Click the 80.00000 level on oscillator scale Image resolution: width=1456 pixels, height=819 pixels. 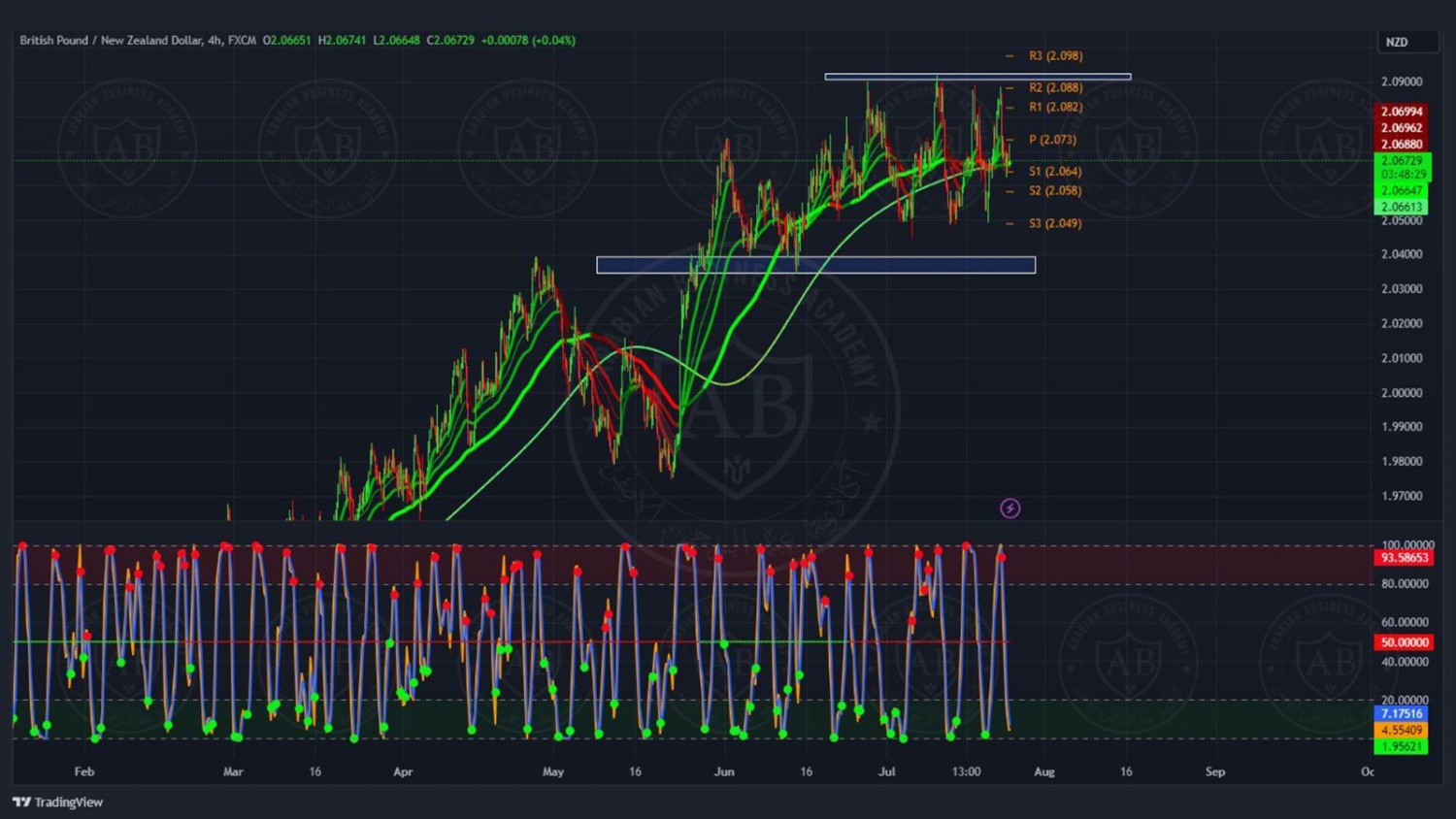coord(1405,584)
